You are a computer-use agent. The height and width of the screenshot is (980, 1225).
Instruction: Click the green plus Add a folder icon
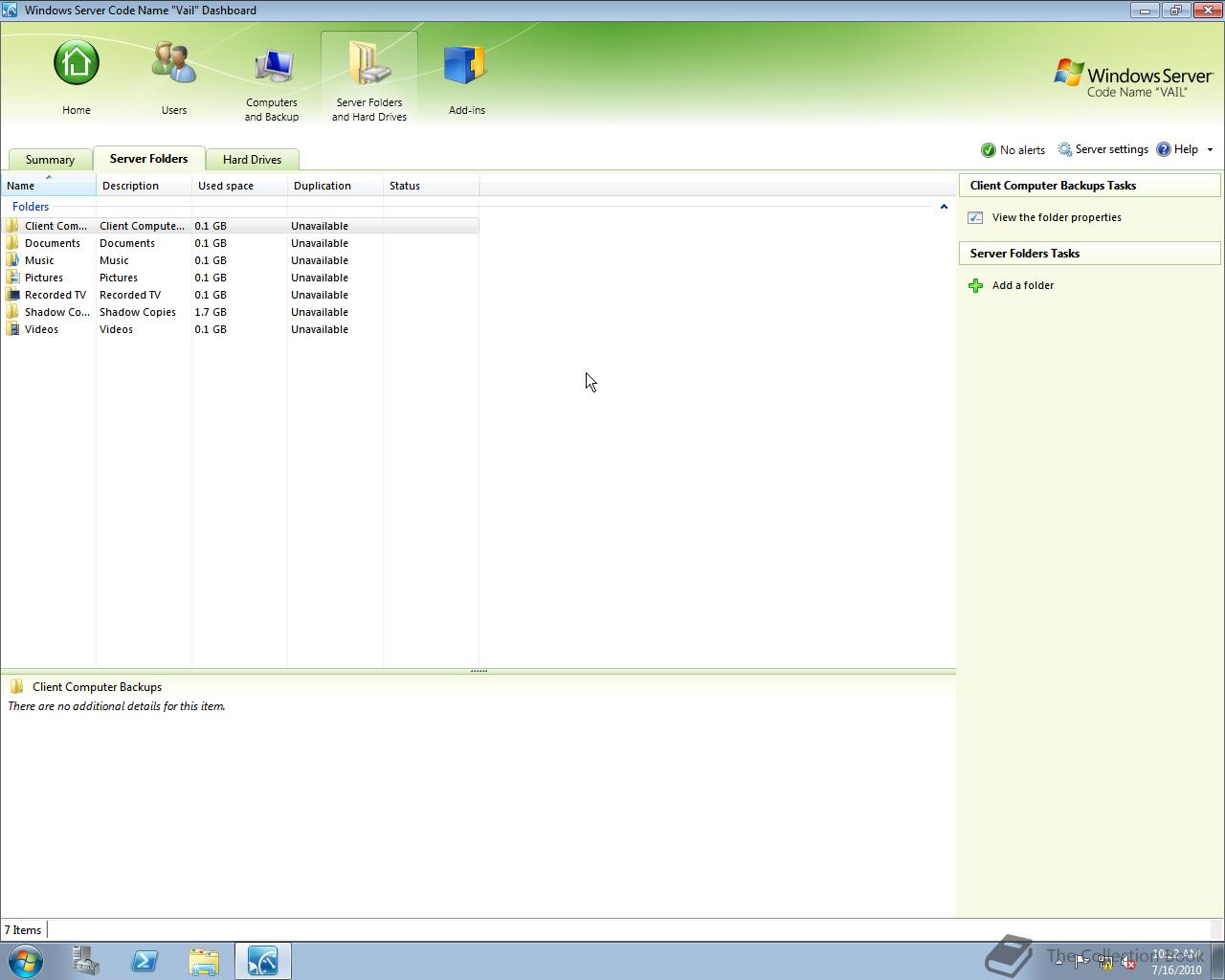(975, 286)
